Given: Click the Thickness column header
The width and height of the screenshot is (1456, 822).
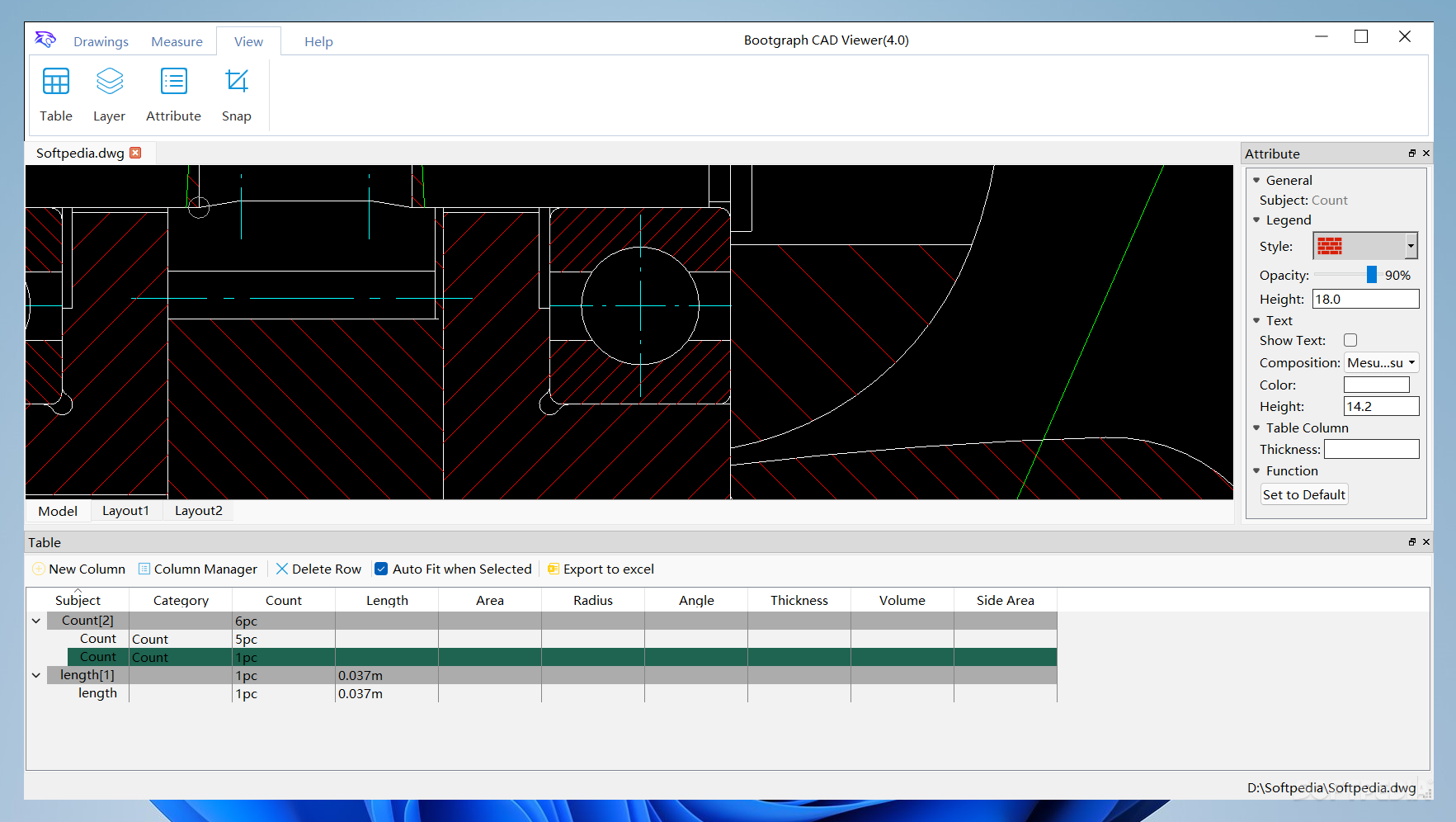Looking at the screenshot, I should pos(799,600).
